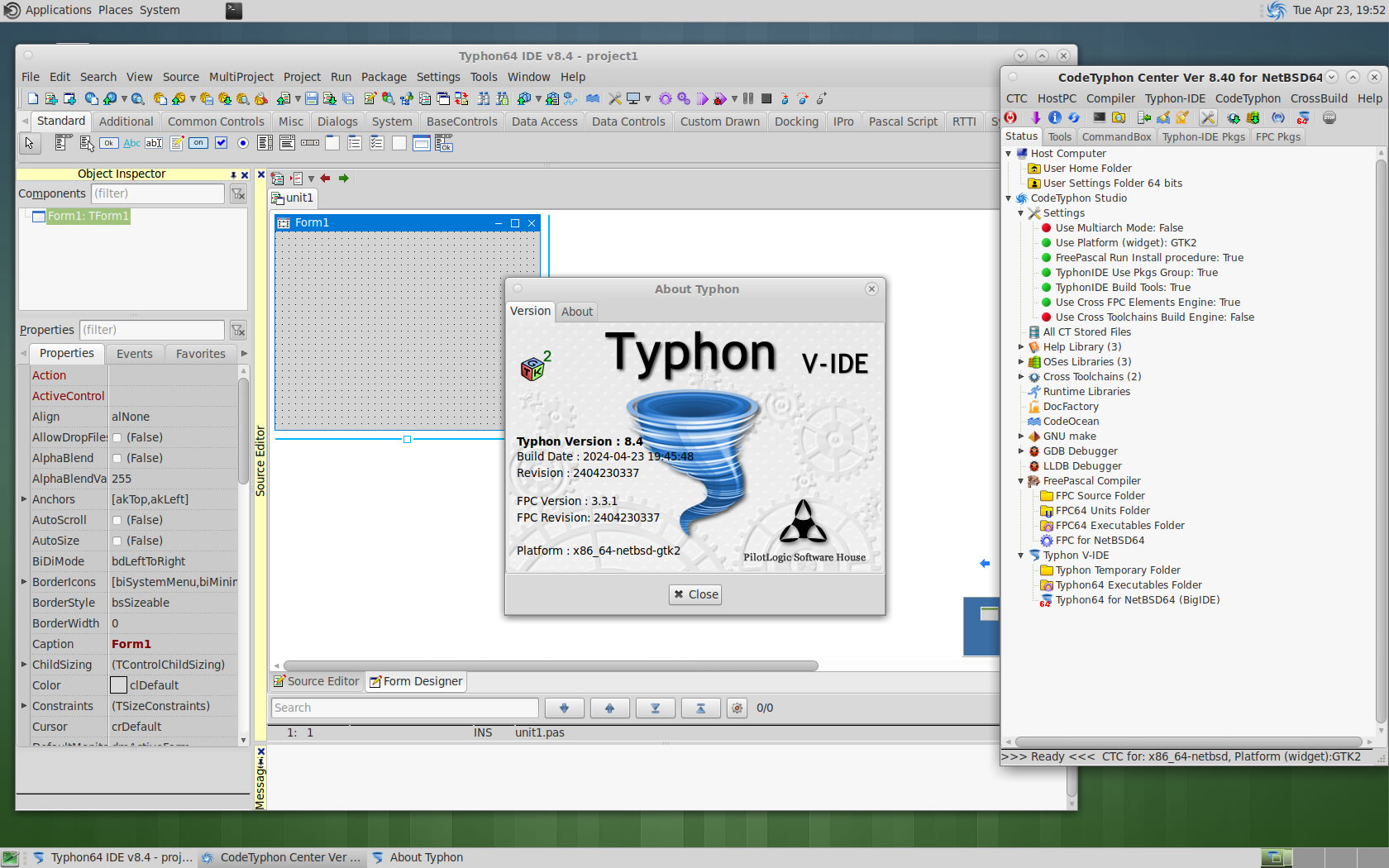
Task: Open the Run menu in Typhon IDE
Action: pyautogui.click(x=341, y=77)
